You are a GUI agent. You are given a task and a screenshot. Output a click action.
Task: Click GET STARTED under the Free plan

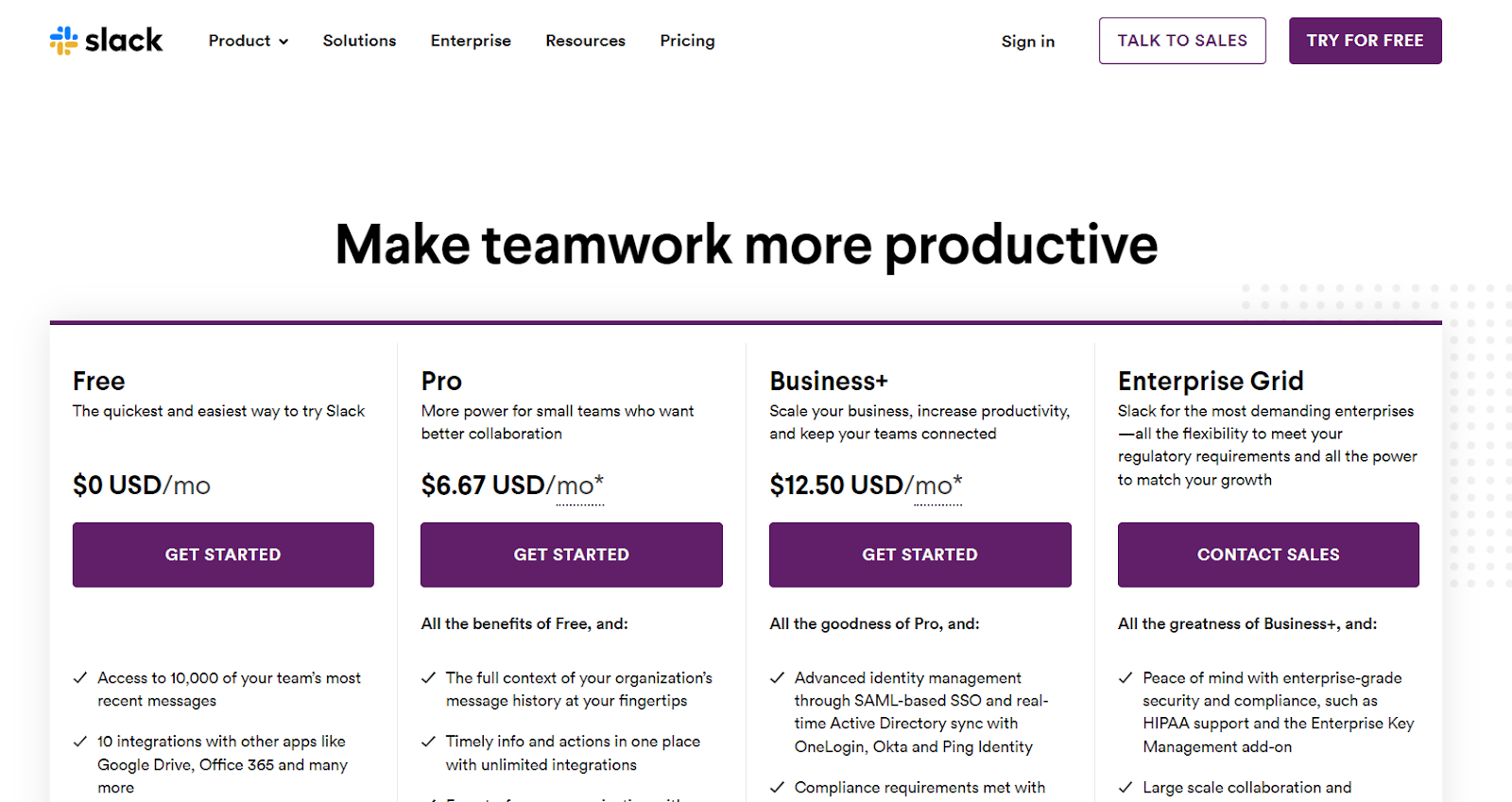222,555
